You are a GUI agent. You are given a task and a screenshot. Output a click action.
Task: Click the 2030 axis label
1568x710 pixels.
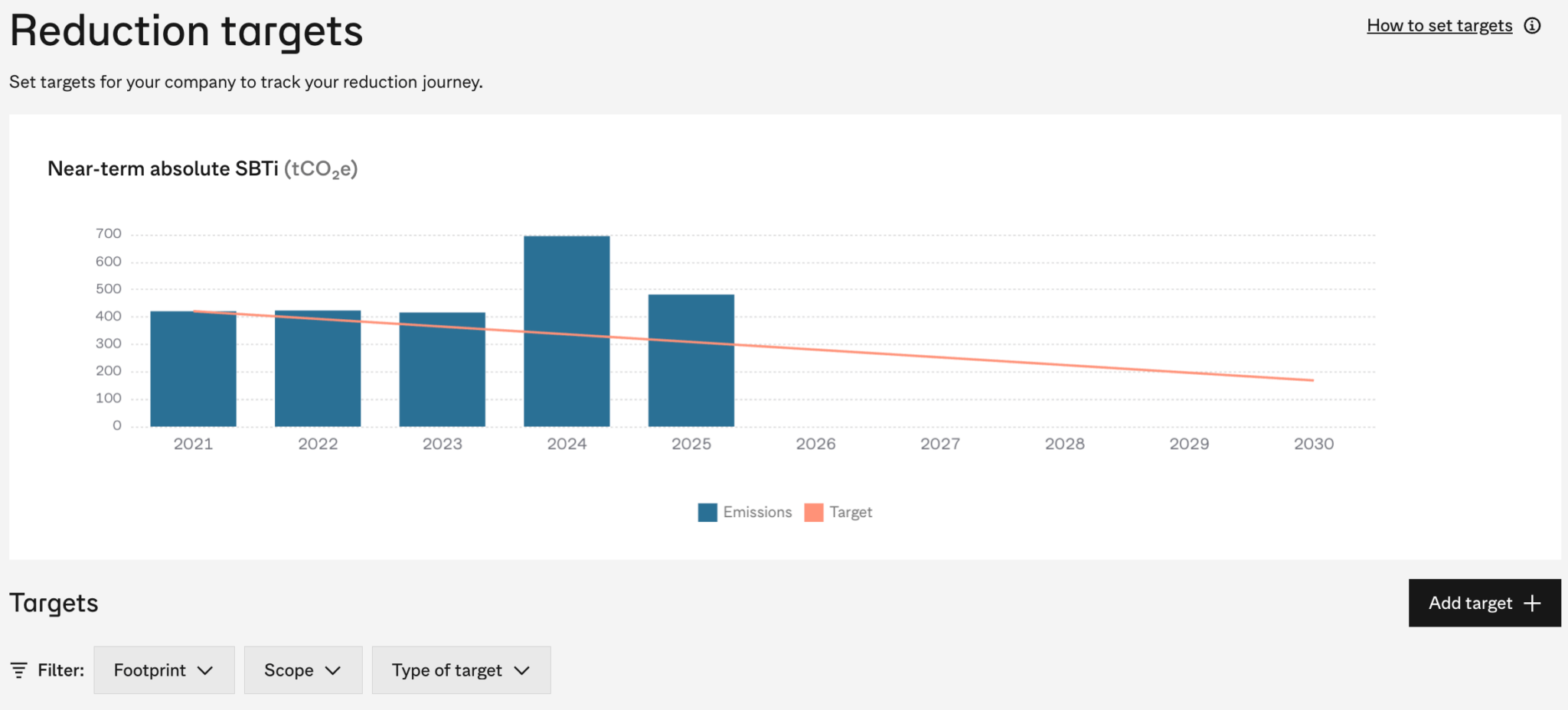pos(1313,443)
